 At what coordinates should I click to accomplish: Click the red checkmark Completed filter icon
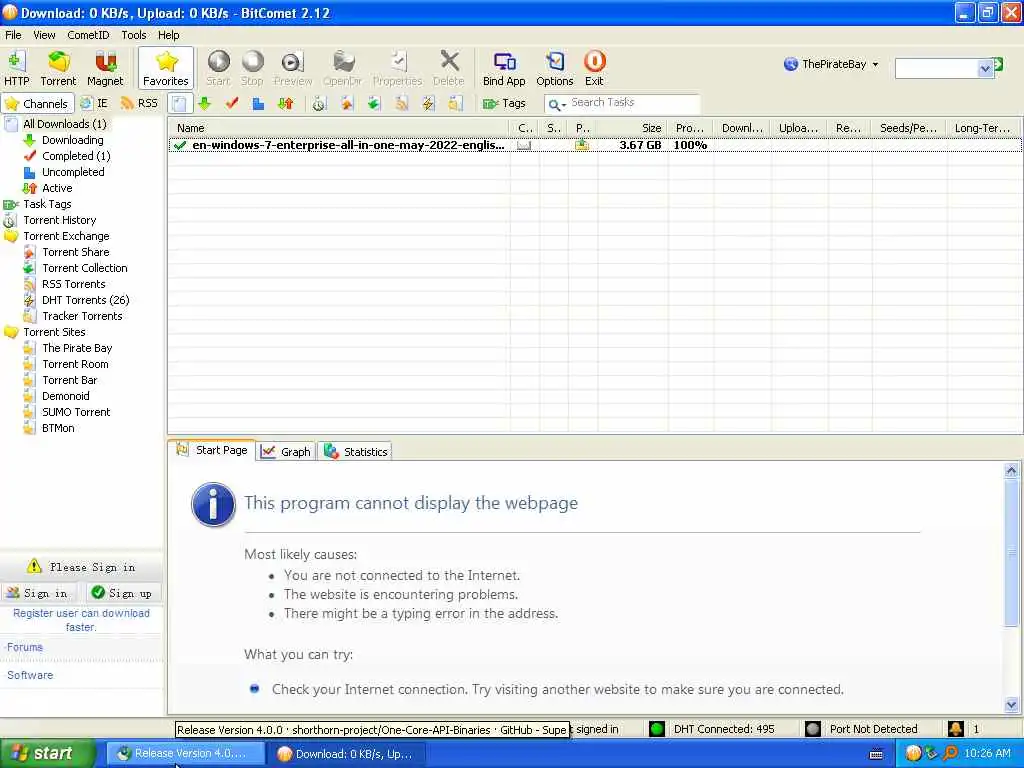232,103
